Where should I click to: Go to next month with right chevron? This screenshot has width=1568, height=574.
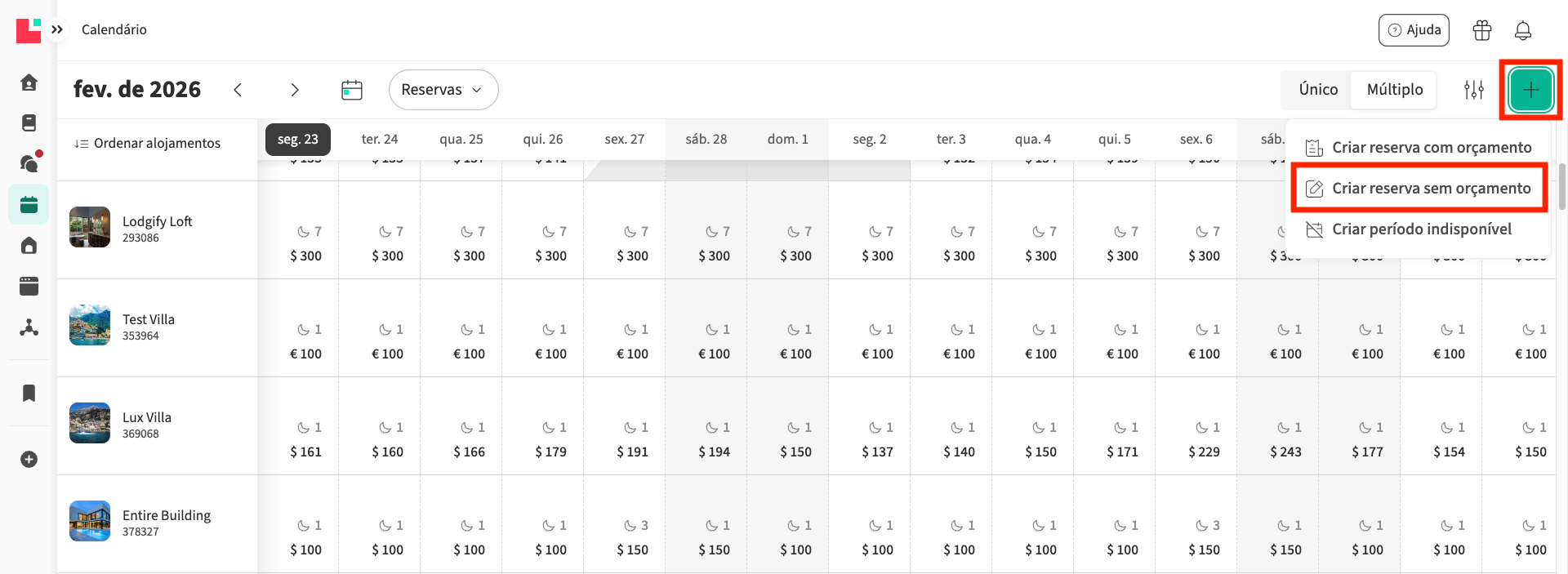[x=295, y=90]
